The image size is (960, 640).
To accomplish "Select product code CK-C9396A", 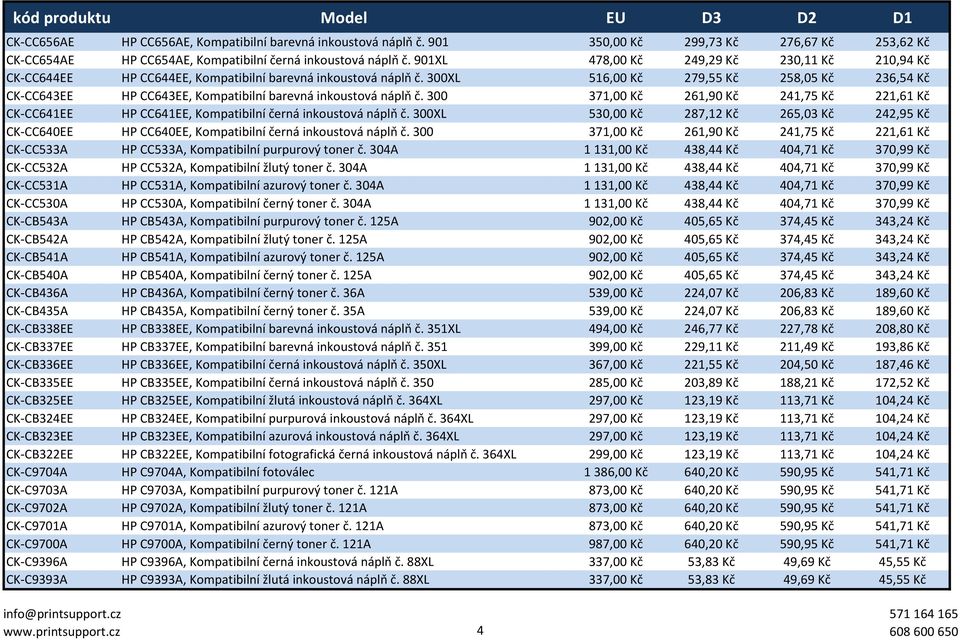I will click(37, 562).
